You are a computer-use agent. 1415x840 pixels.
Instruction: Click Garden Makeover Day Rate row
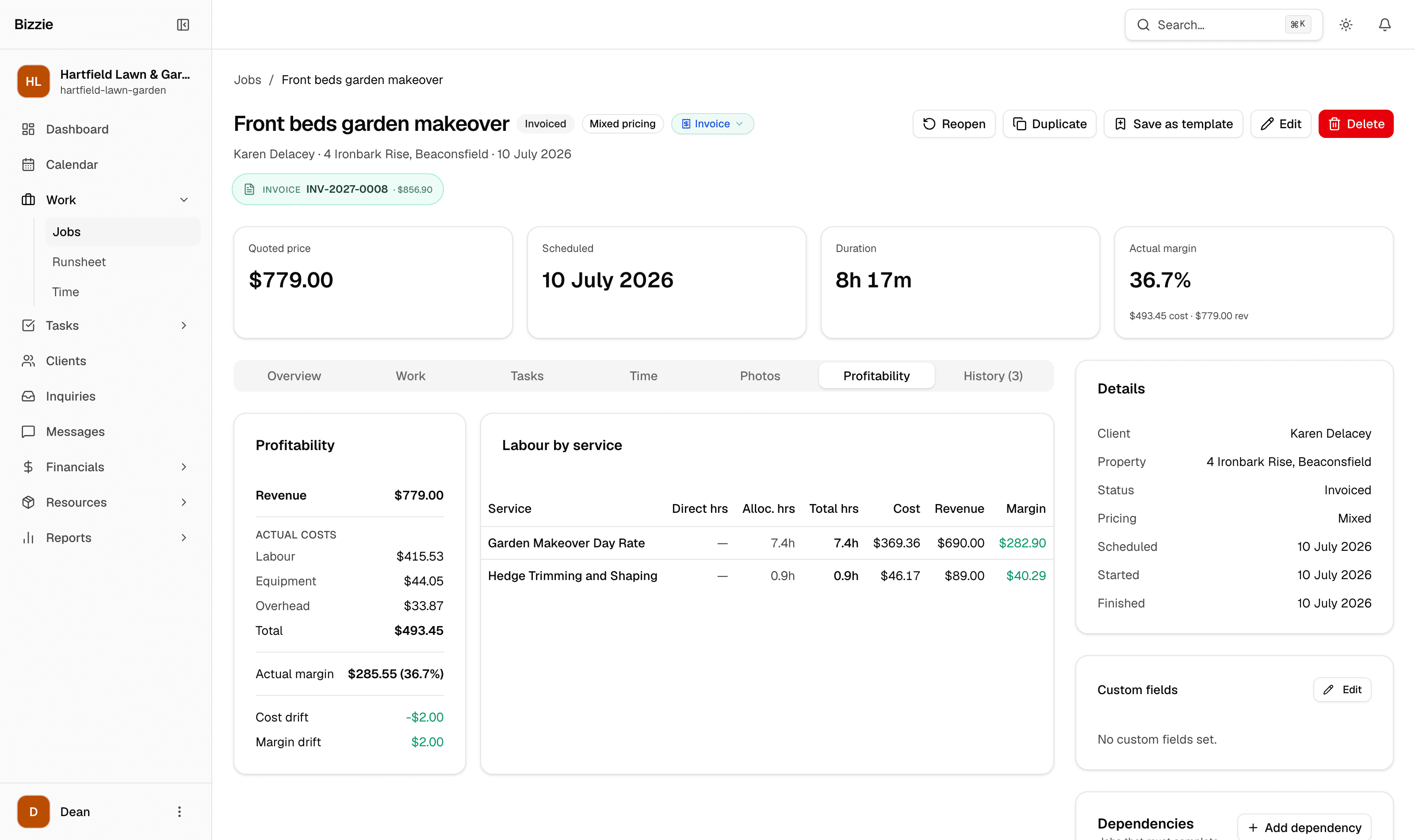[x=767, y=543]
